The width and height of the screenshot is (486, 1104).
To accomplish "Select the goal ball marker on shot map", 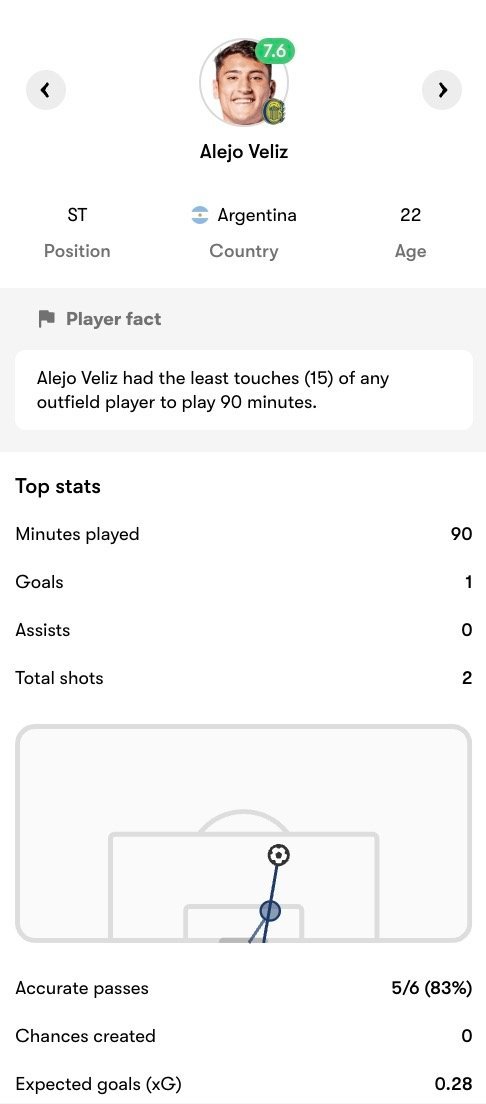I will (279, 855).
